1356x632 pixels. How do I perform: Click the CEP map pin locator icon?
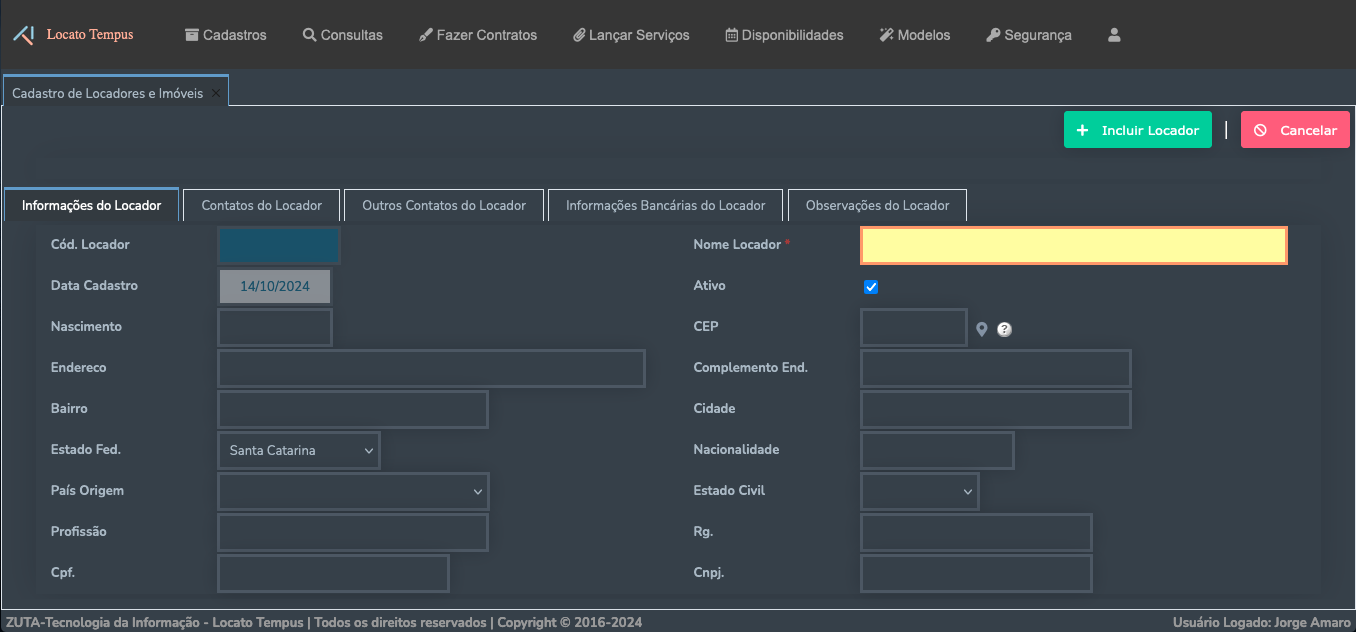pos(982,329)
